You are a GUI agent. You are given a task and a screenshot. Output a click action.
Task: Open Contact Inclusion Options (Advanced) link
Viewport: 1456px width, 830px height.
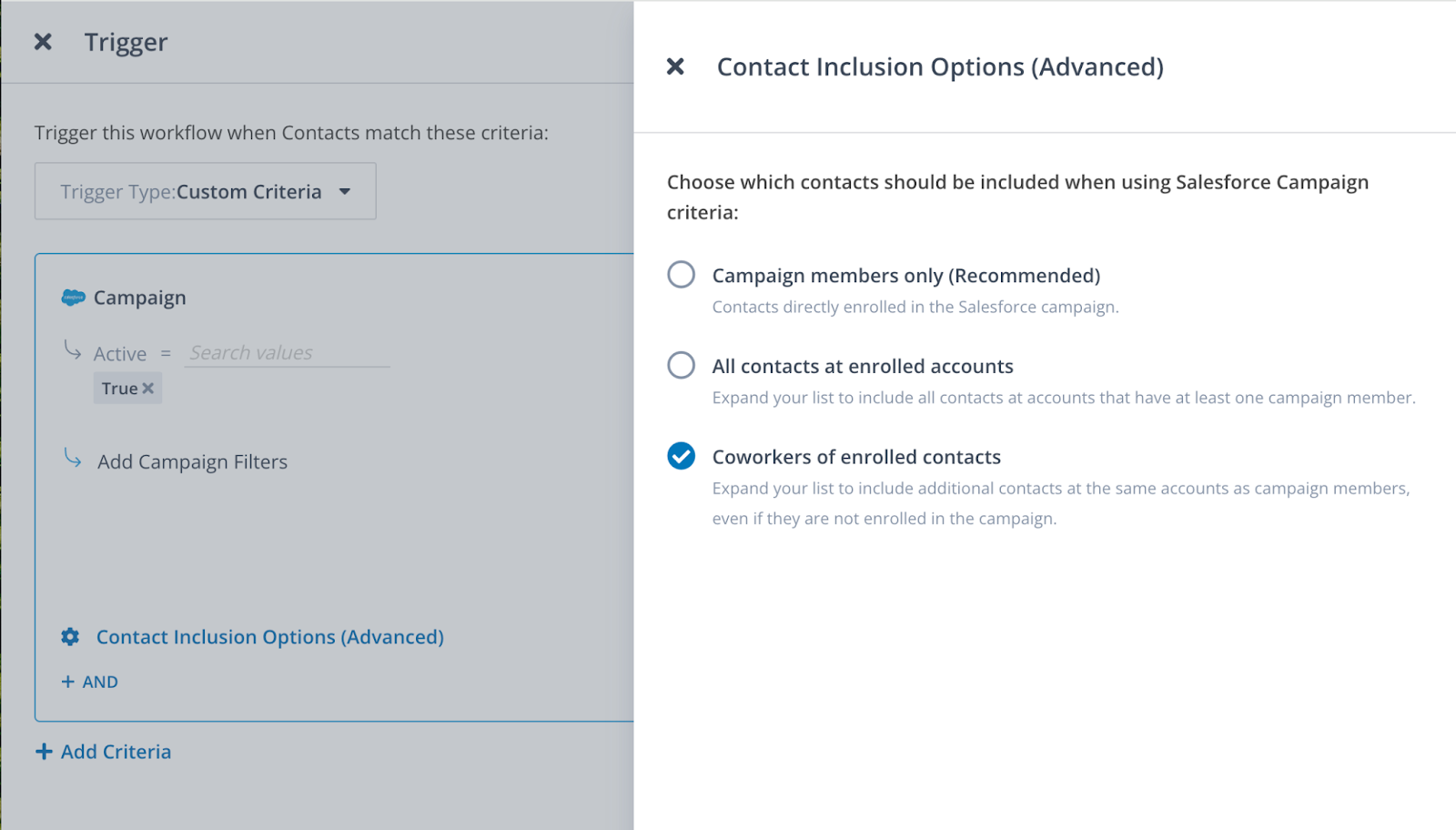point(269,637)
